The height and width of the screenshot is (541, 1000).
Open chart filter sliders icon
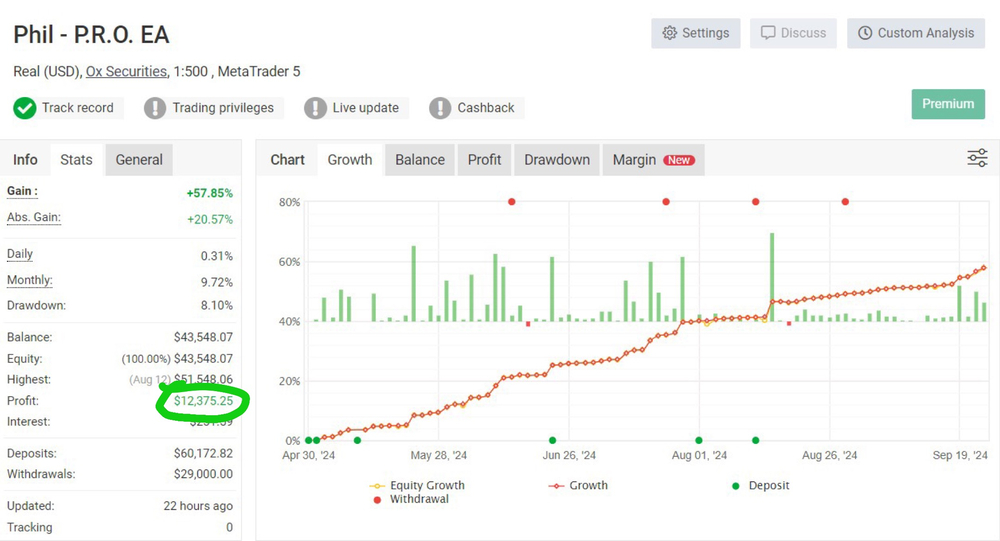point(977,158)
